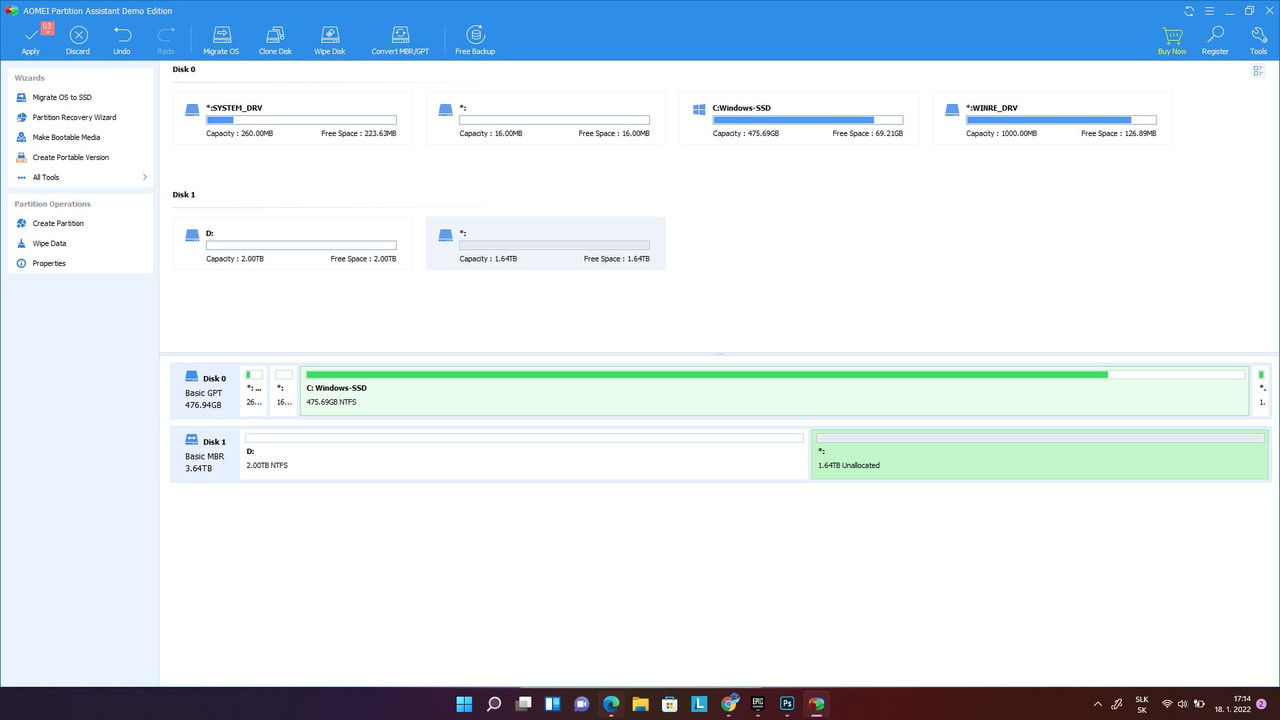Select the D: 2.00TB partition card
The height and width of the screenshot is (720, 1280).
point(292,243)
